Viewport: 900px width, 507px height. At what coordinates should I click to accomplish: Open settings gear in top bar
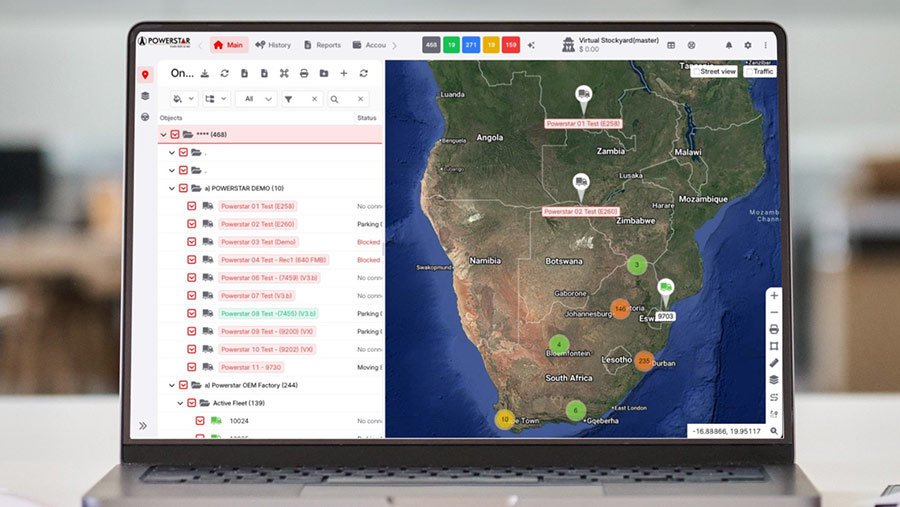tap(747, 45)
